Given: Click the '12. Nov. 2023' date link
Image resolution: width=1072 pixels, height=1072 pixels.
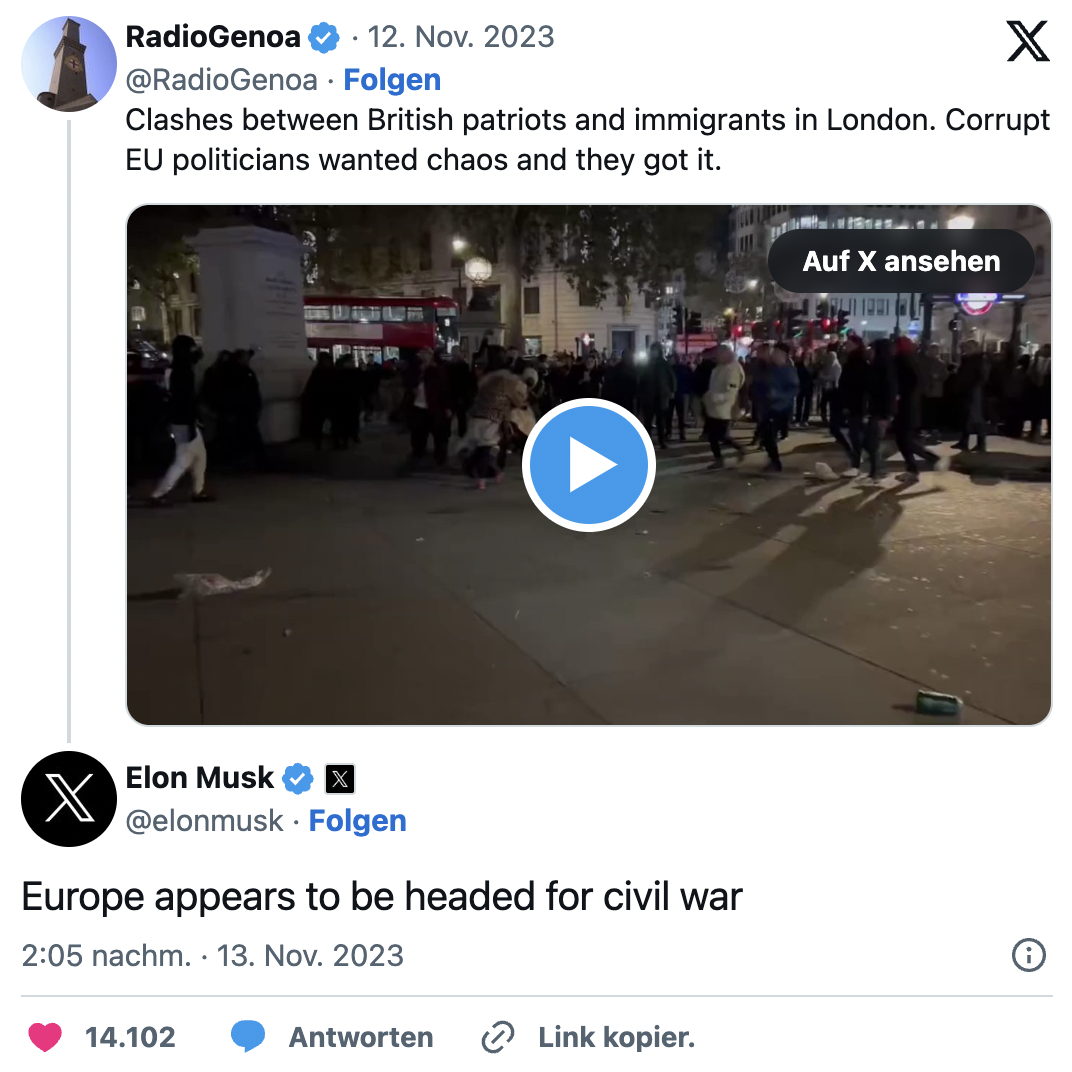Looking at the screenshot, I should [x=461, y=38].
